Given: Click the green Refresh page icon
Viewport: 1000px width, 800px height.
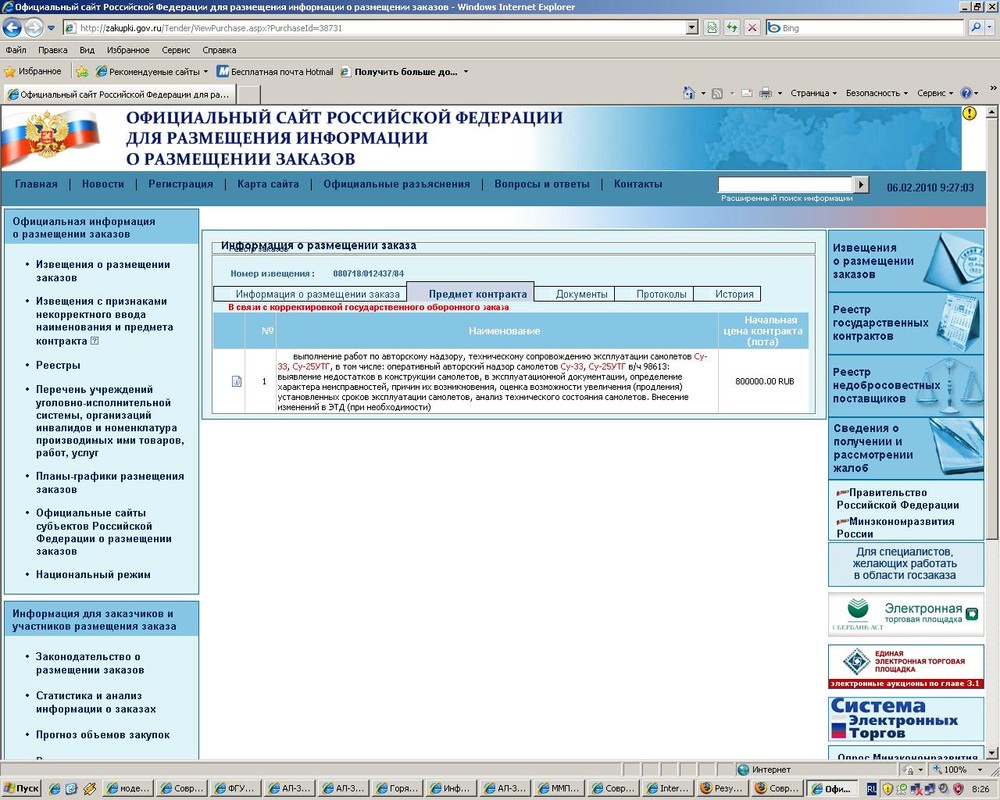Looking at the screenshot, I should 732,27.
